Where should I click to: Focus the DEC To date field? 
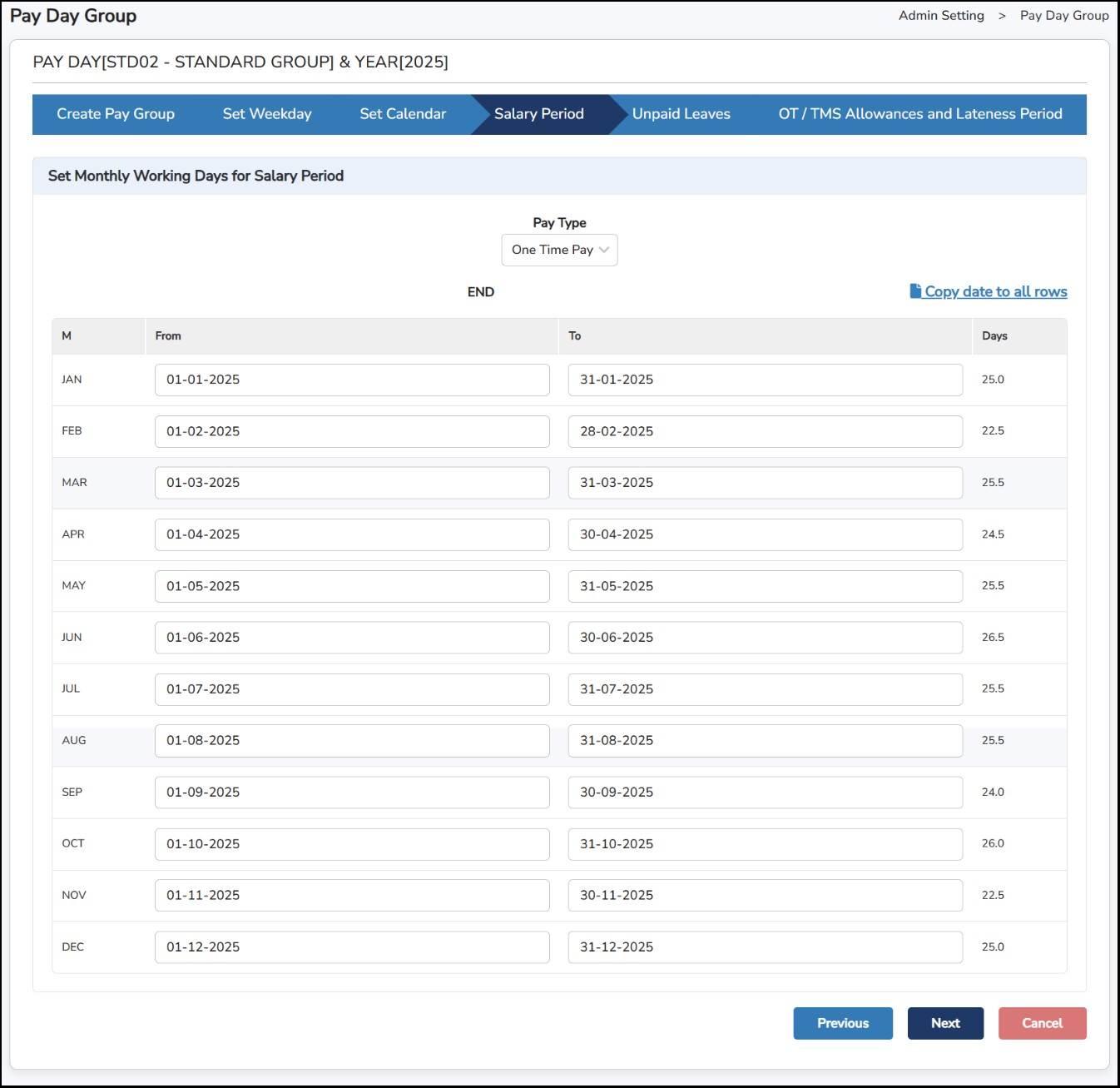coord(765,947)
